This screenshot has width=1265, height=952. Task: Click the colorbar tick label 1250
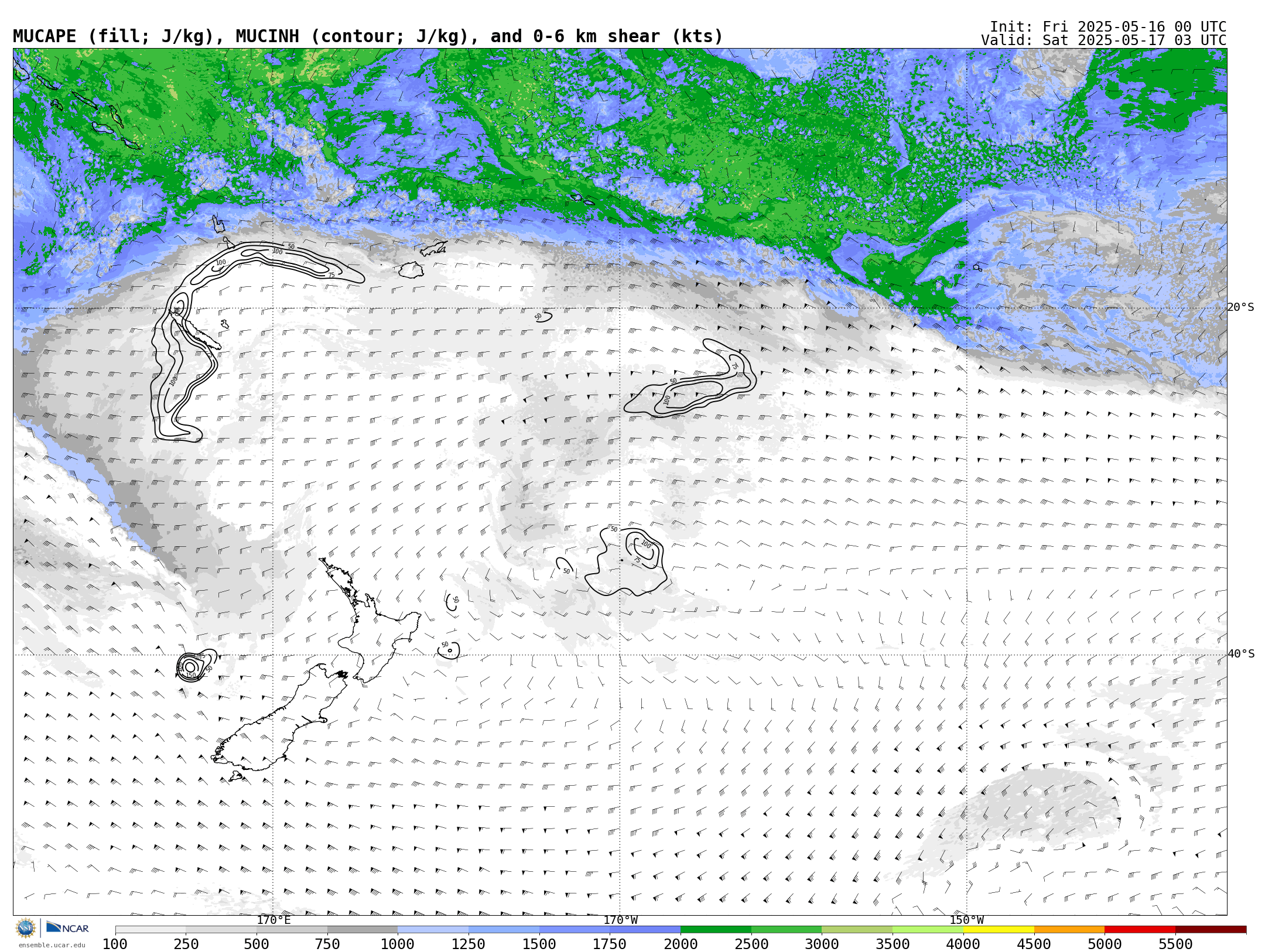click(469, 944)
